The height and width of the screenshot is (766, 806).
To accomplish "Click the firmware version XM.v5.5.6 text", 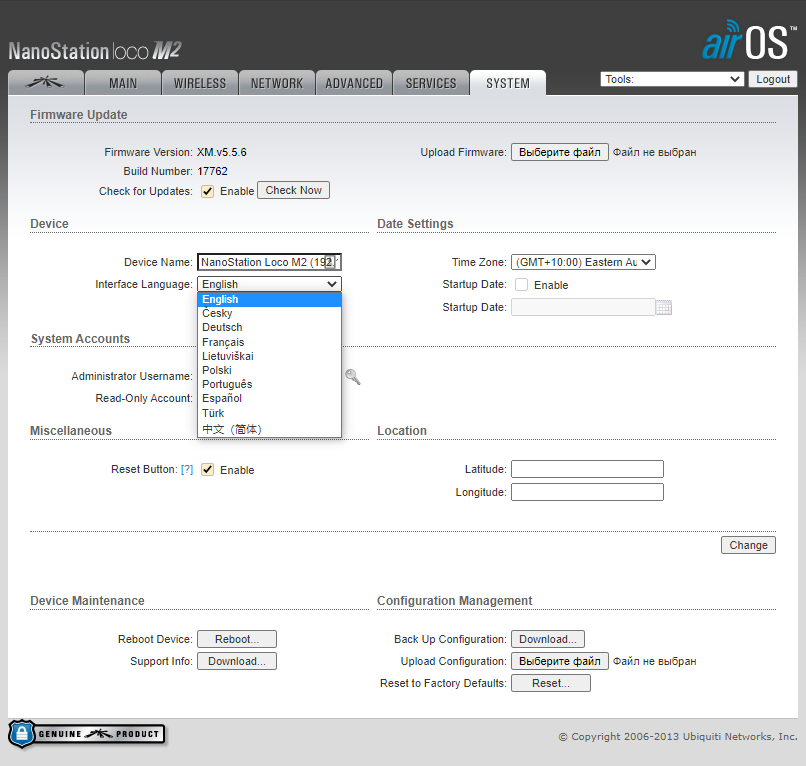I will (222, 152).
